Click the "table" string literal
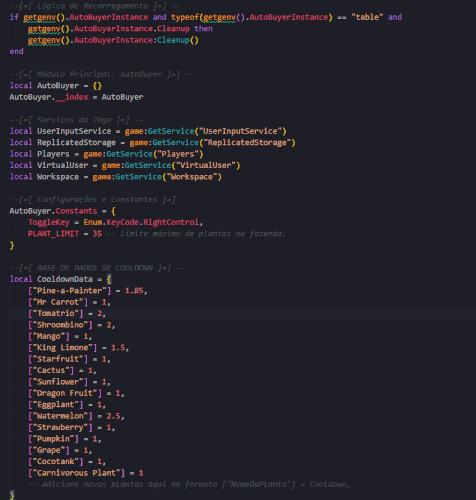 point(367,17)
